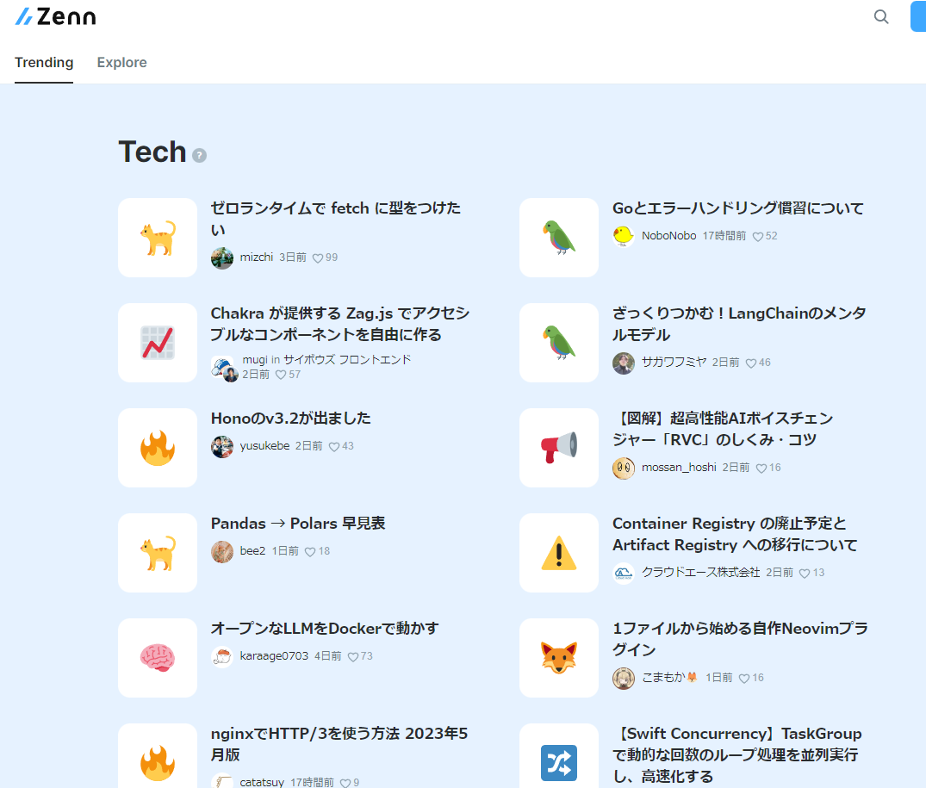
Task: Click the heart icon showing 73 likes
Action: pyautogui.click(x=353, y=657)
